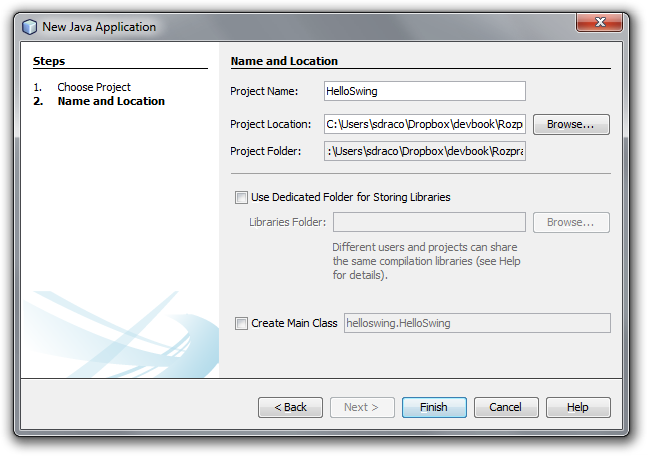Close the New Java Application dialog
This screenshot has width=648, height=456.
599,22
